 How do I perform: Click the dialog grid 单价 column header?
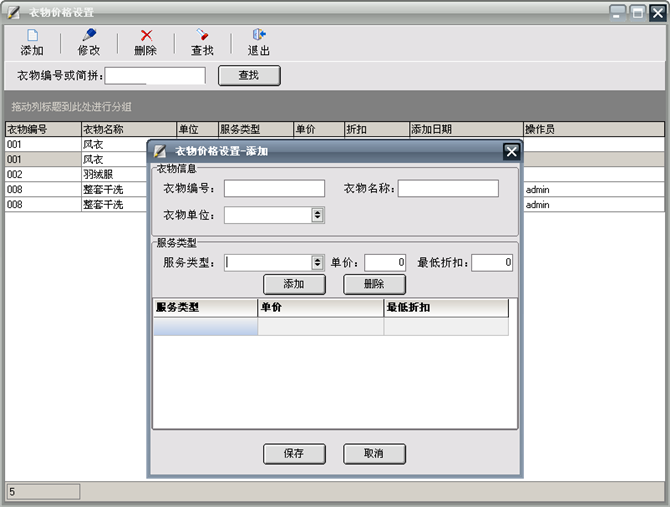click(x=320, y=308)
